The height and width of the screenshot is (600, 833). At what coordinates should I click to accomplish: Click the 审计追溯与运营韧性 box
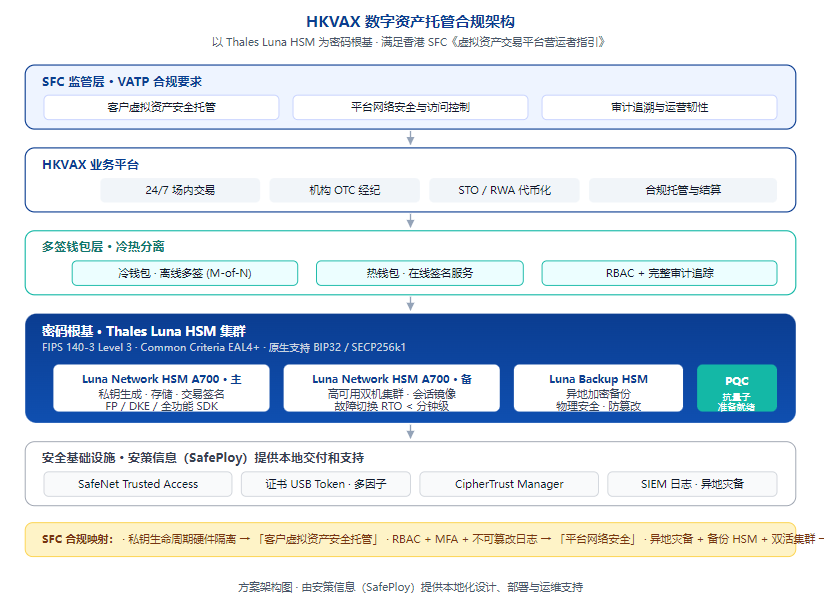point(659,107)
